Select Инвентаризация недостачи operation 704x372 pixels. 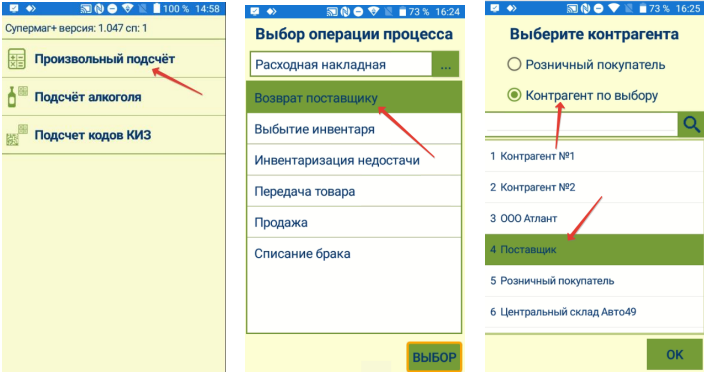tap(354, 160)
